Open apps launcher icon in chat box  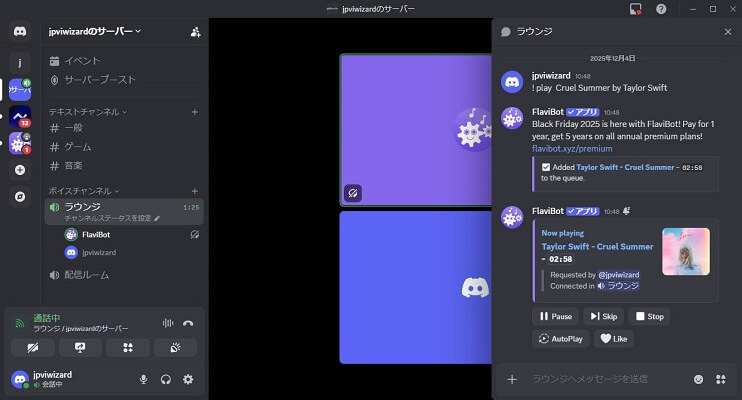click(721, 379)
